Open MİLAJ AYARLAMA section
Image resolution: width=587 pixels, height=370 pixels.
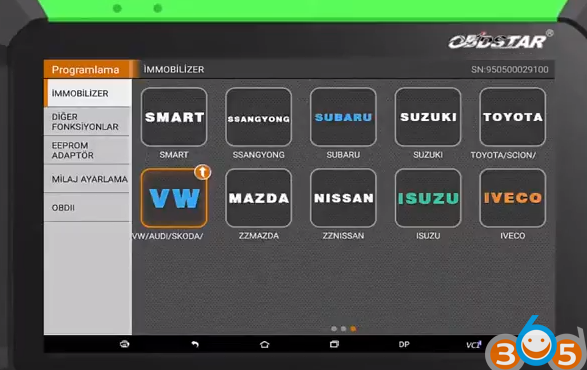tap(88, 179)
